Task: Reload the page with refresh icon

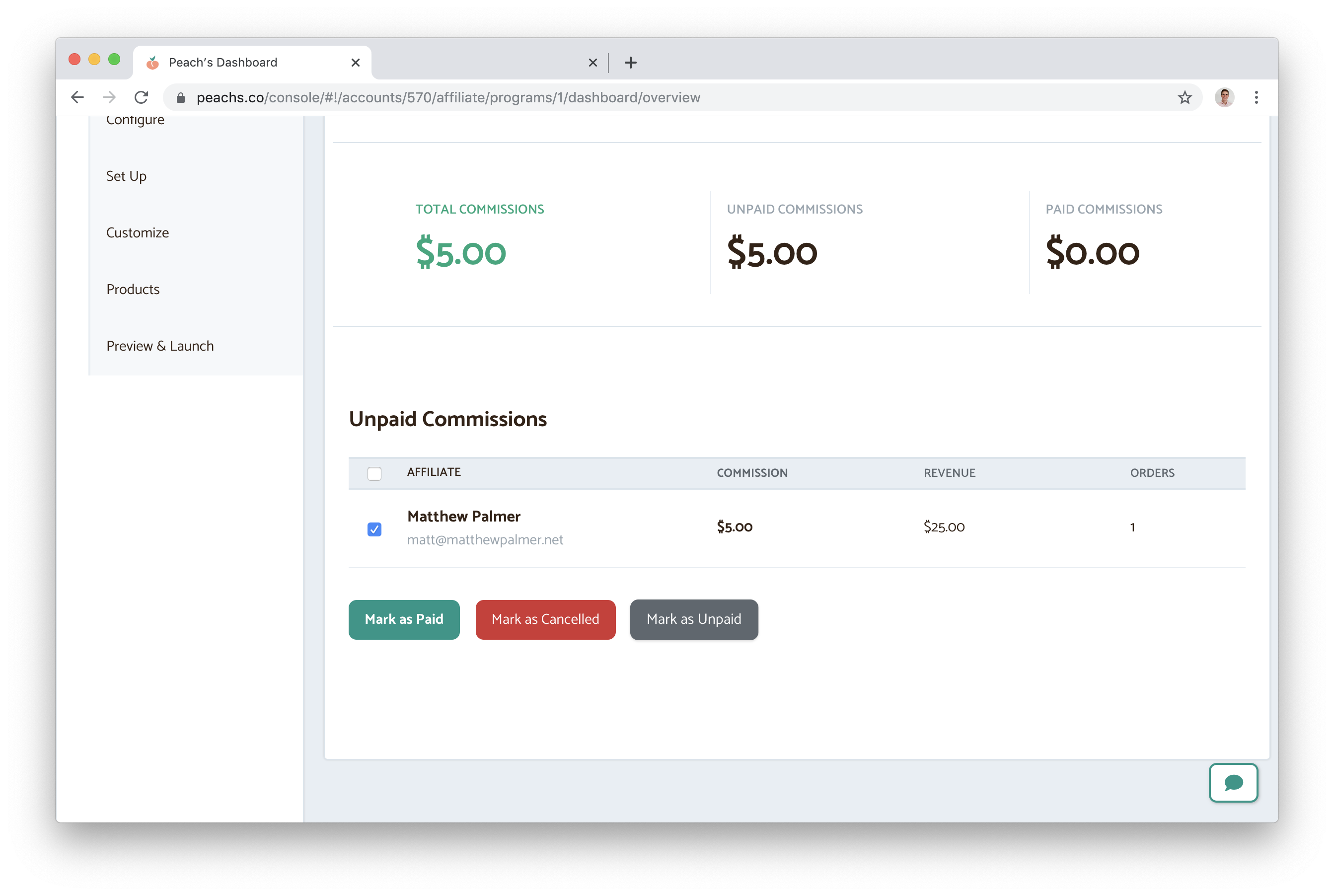Action: click(x=141, y=97)
